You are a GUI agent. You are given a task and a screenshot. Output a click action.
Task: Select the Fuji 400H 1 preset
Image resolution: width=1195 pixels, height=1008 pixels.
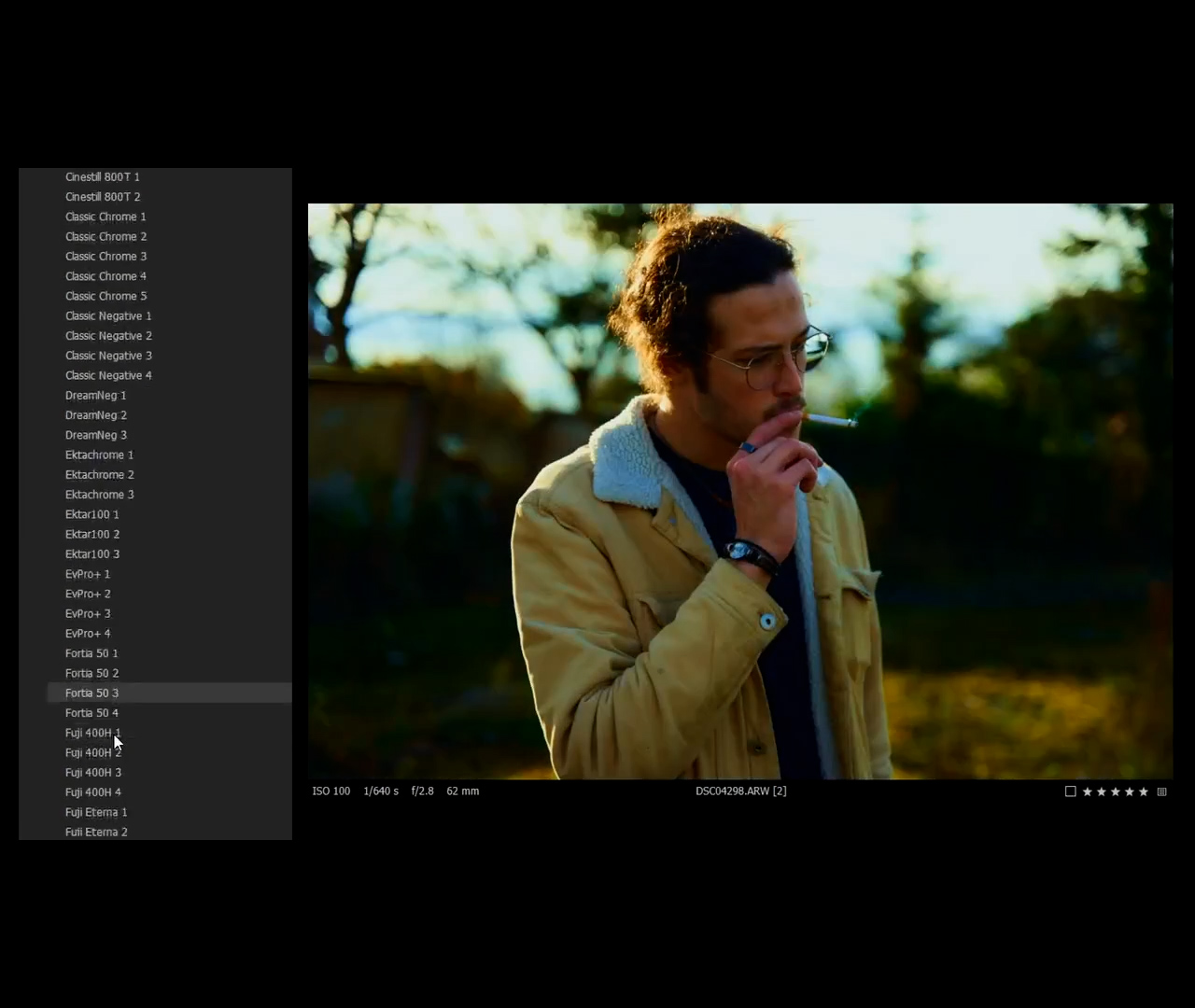92,733
